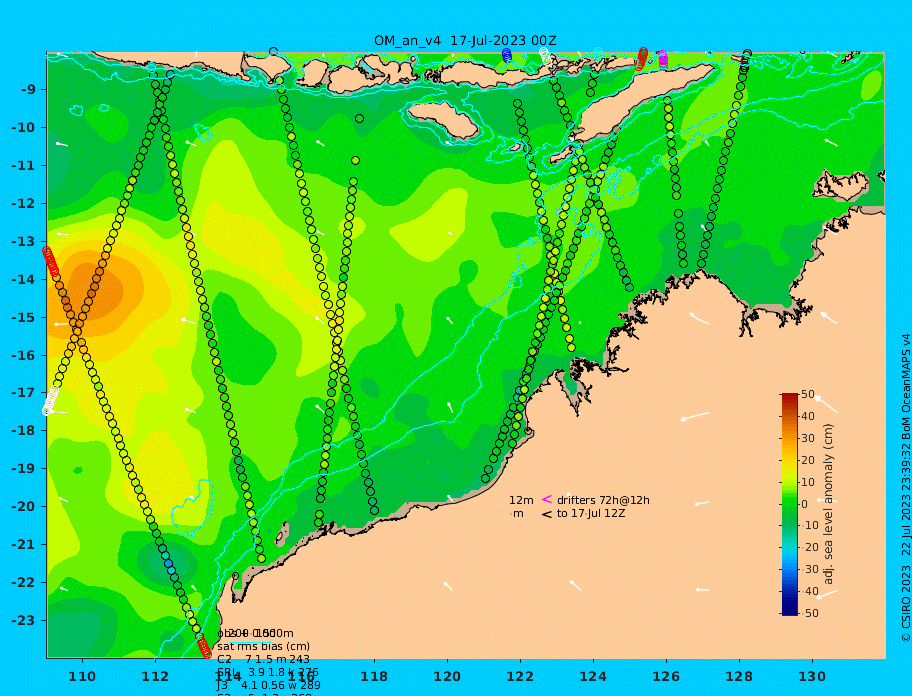This screenshot has height=696, width=912.
Task: Click the white circle cluster on the left map edge
Action: [51, 400]
